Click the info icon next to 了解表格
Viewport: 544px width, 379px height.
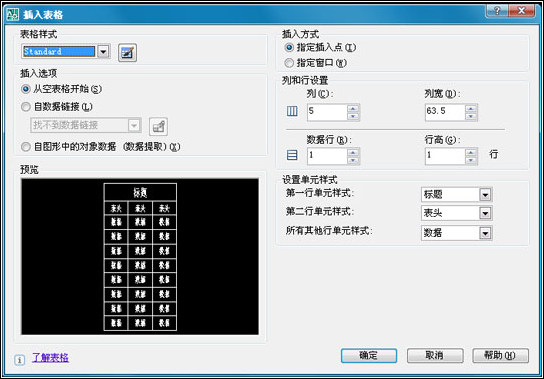(x=19, y=360)
